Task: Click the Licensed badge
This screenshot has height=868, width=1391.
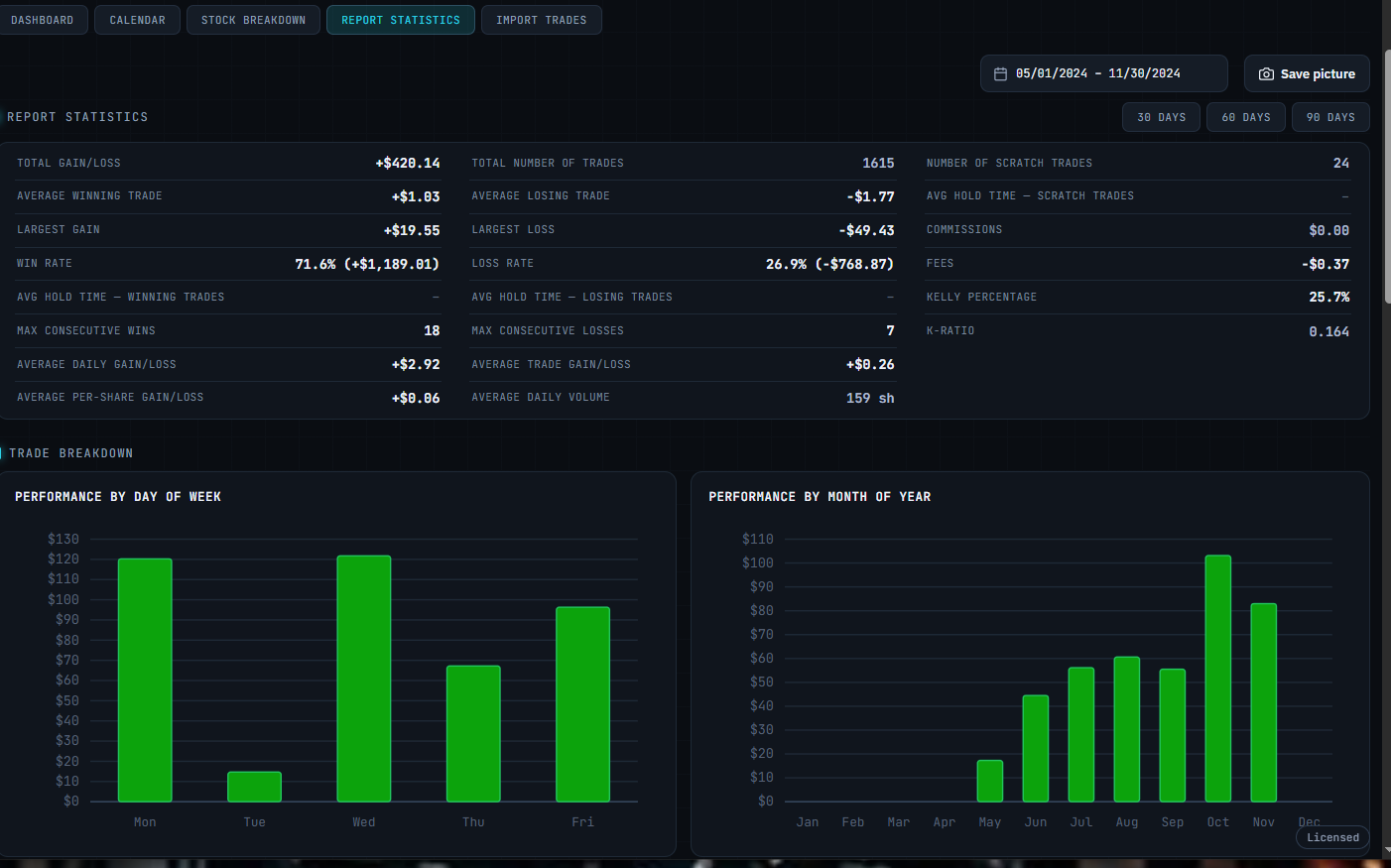Action: click(1332, 837)
